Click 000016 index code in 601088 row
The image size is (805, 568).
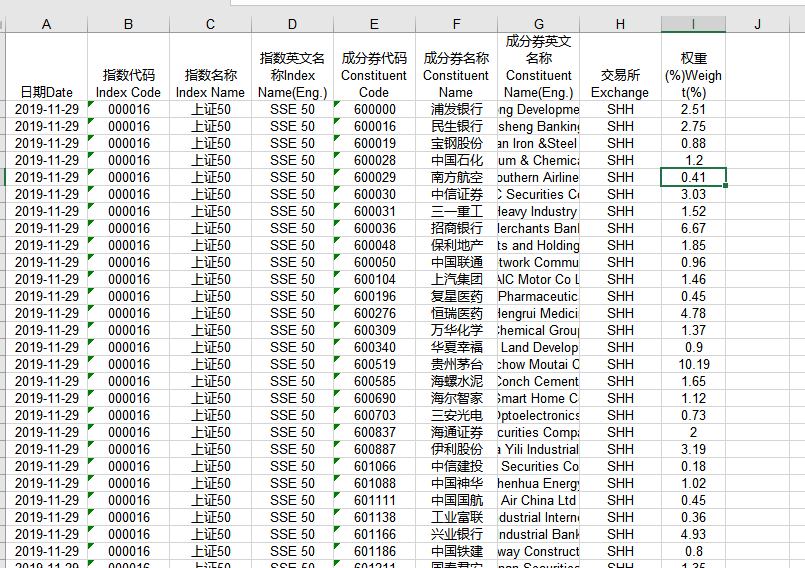[x=128, y=483]
